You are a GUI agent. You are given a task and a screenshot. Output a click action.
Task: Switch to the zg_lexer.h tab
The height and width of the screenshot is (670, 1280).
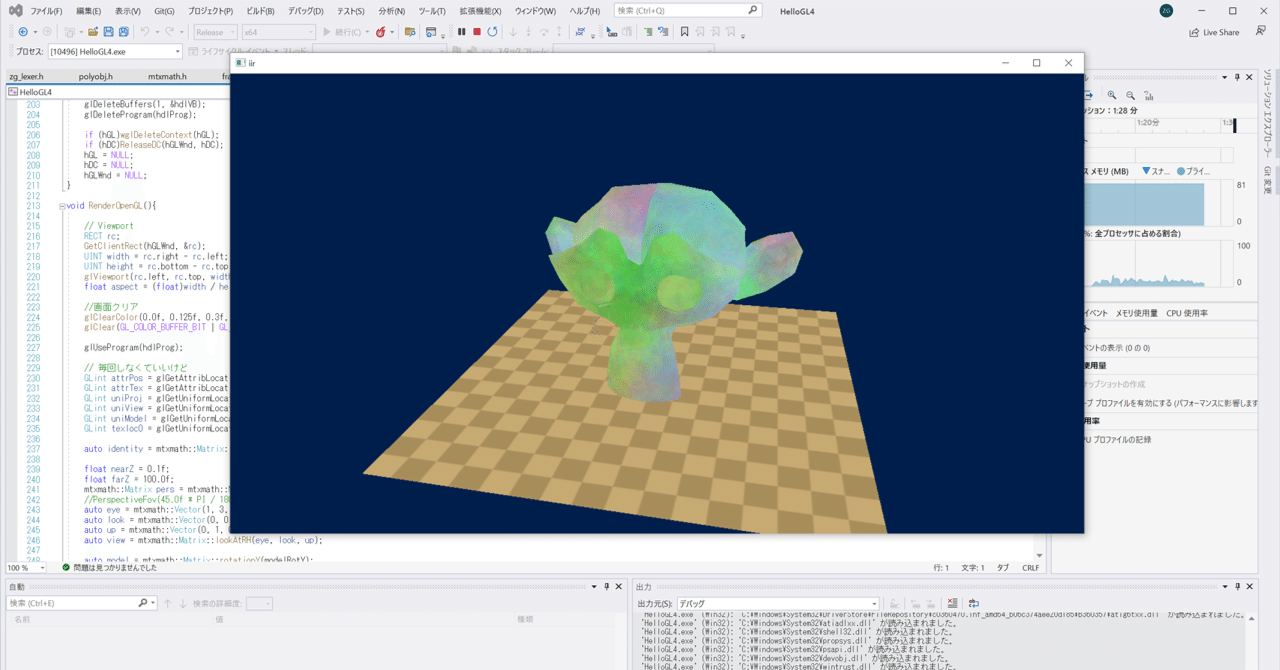coord(26,76)
